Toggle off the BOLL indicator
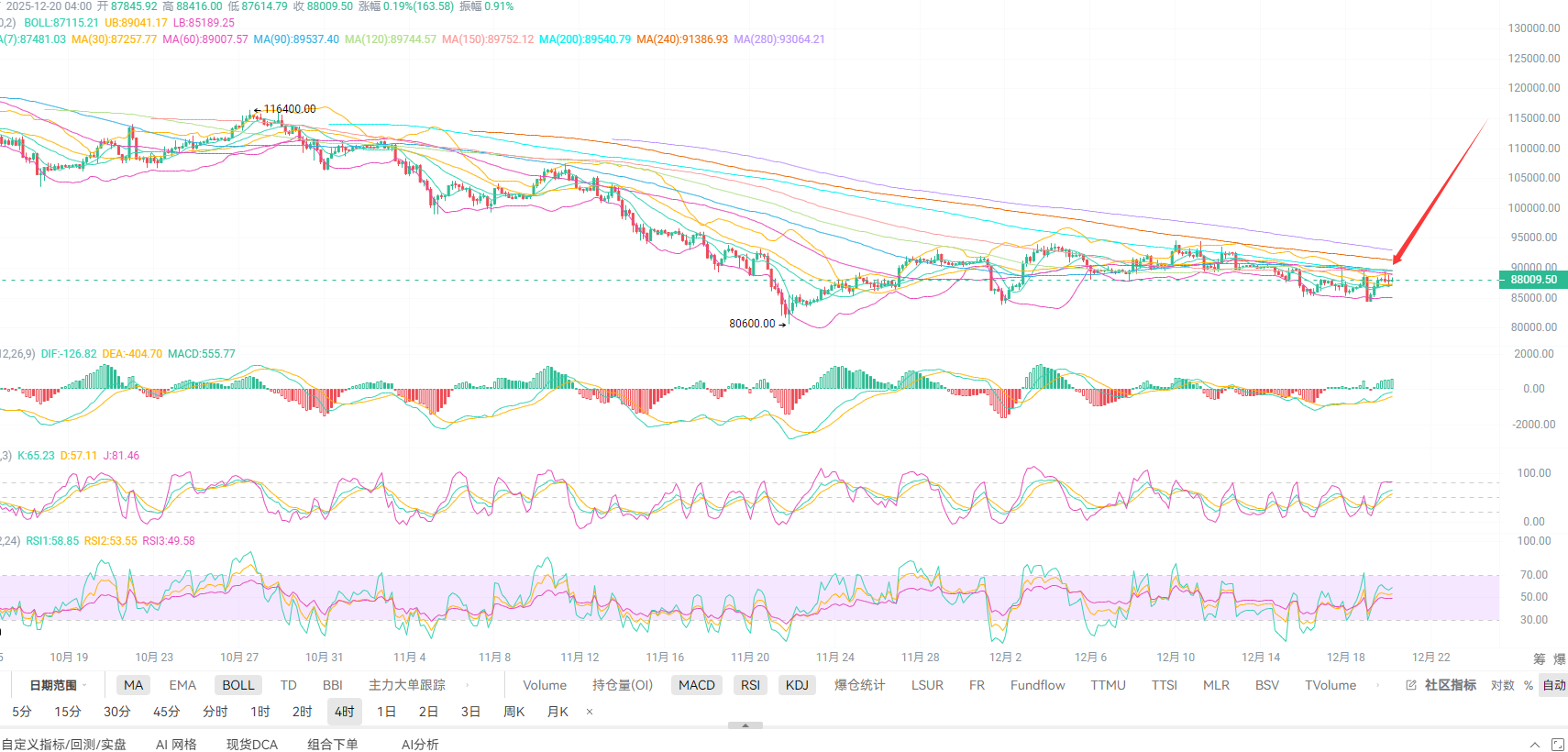 (x=238, y=685)
